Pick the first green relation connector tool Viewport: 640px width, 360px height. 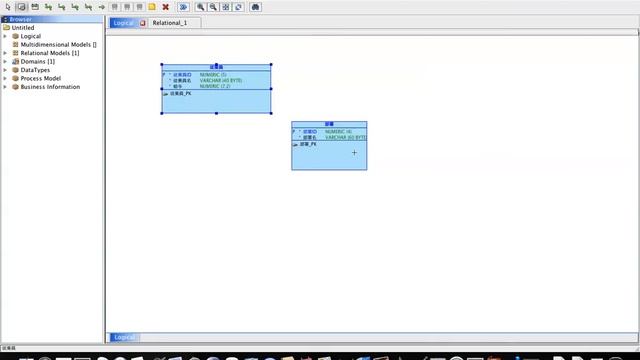(x=49, y=7)
